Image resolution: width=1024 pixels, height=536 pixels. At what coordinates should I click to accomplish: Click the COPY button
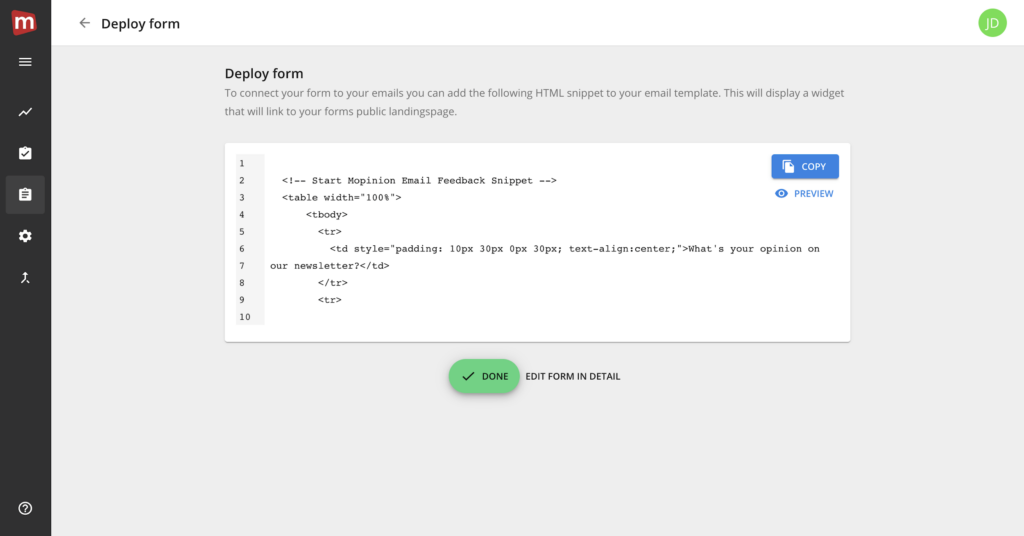pyautogui.click(x=805, y=166)
